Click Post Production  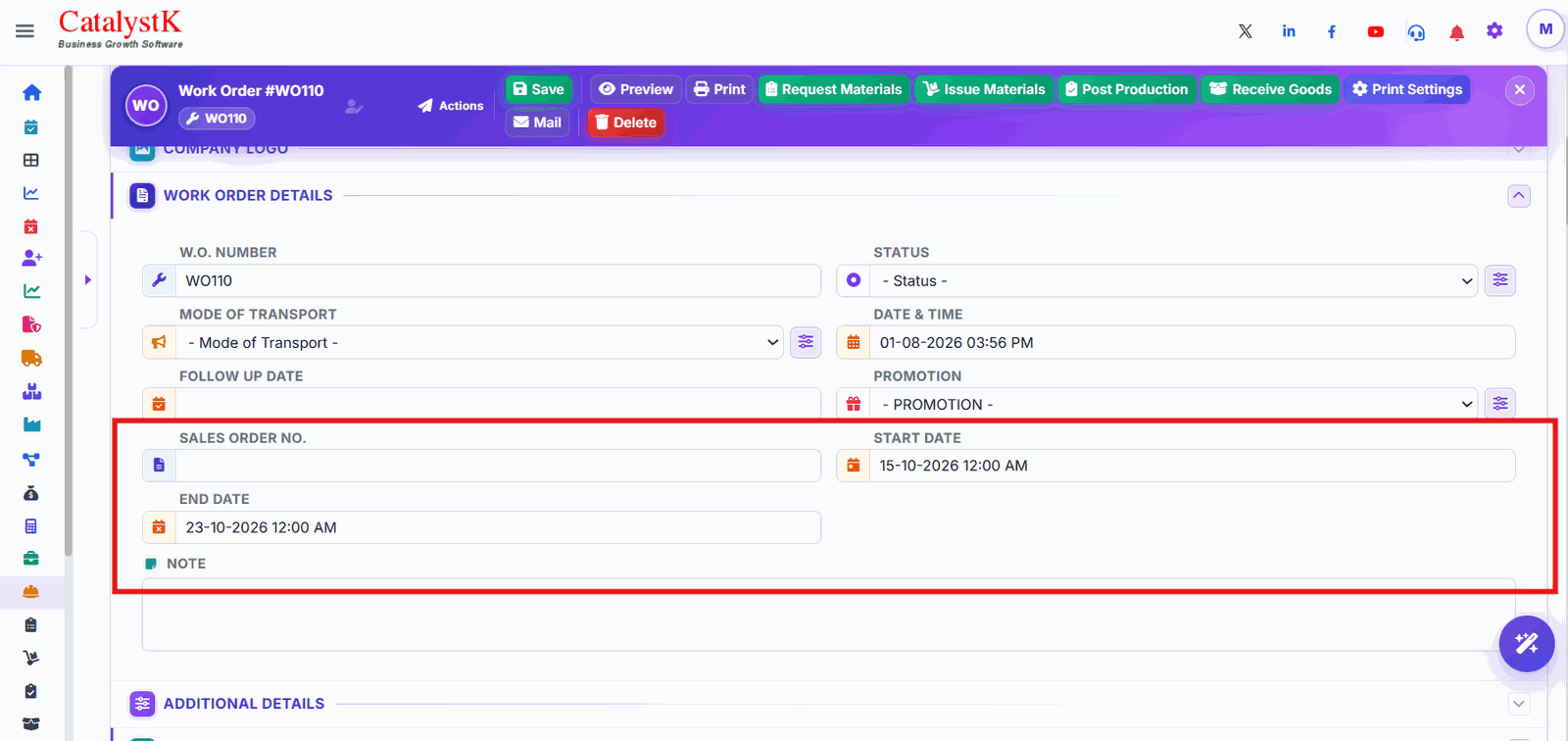pyautogui.click(x=1127, y=89)
